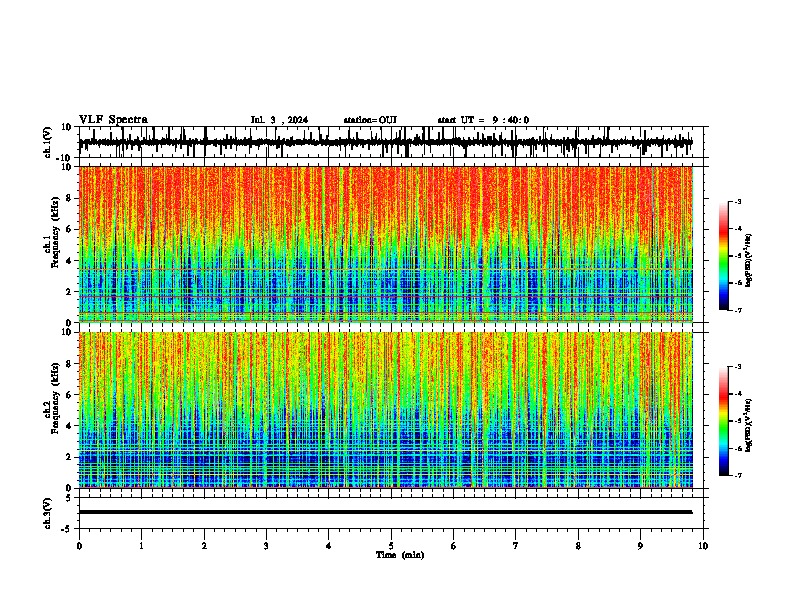Click the ch.1 voltage waveform trace
Viewport: 792px width, 612px height.
385,142
